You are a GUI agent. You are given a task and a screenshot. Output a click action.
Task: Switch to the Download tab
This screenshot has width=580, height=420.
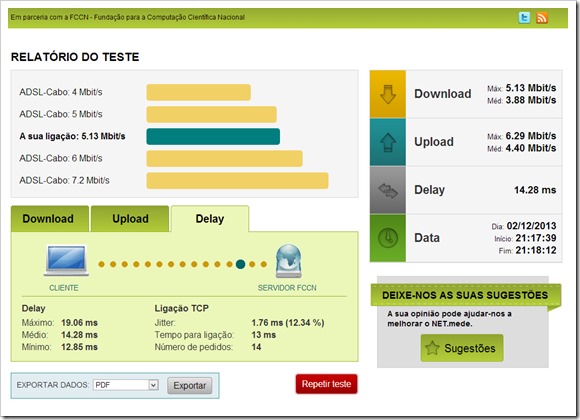point(50,219)
